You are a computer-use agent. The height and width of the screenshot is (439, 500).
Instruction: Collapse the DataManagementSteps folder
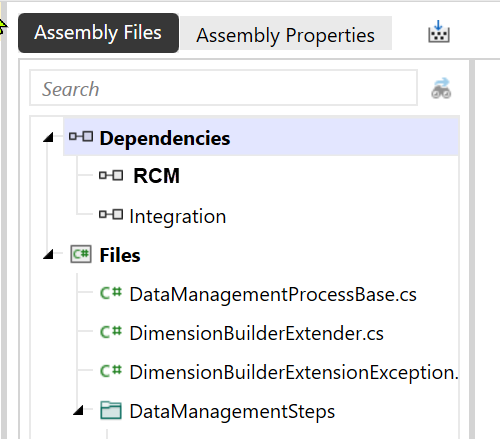point(78,410)
